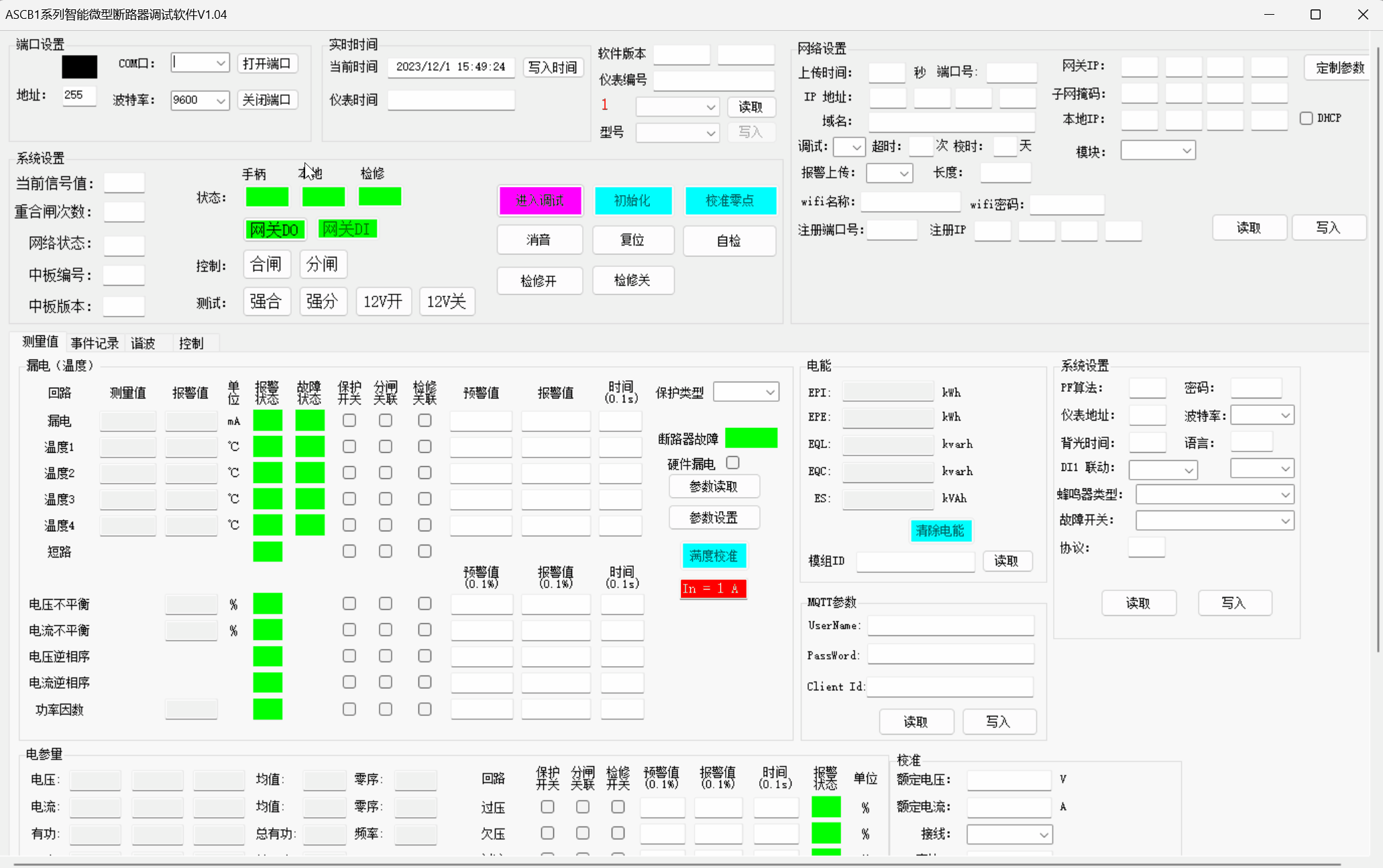
Task: Switch to the 事件记录 tab
Action: point(95,343)
